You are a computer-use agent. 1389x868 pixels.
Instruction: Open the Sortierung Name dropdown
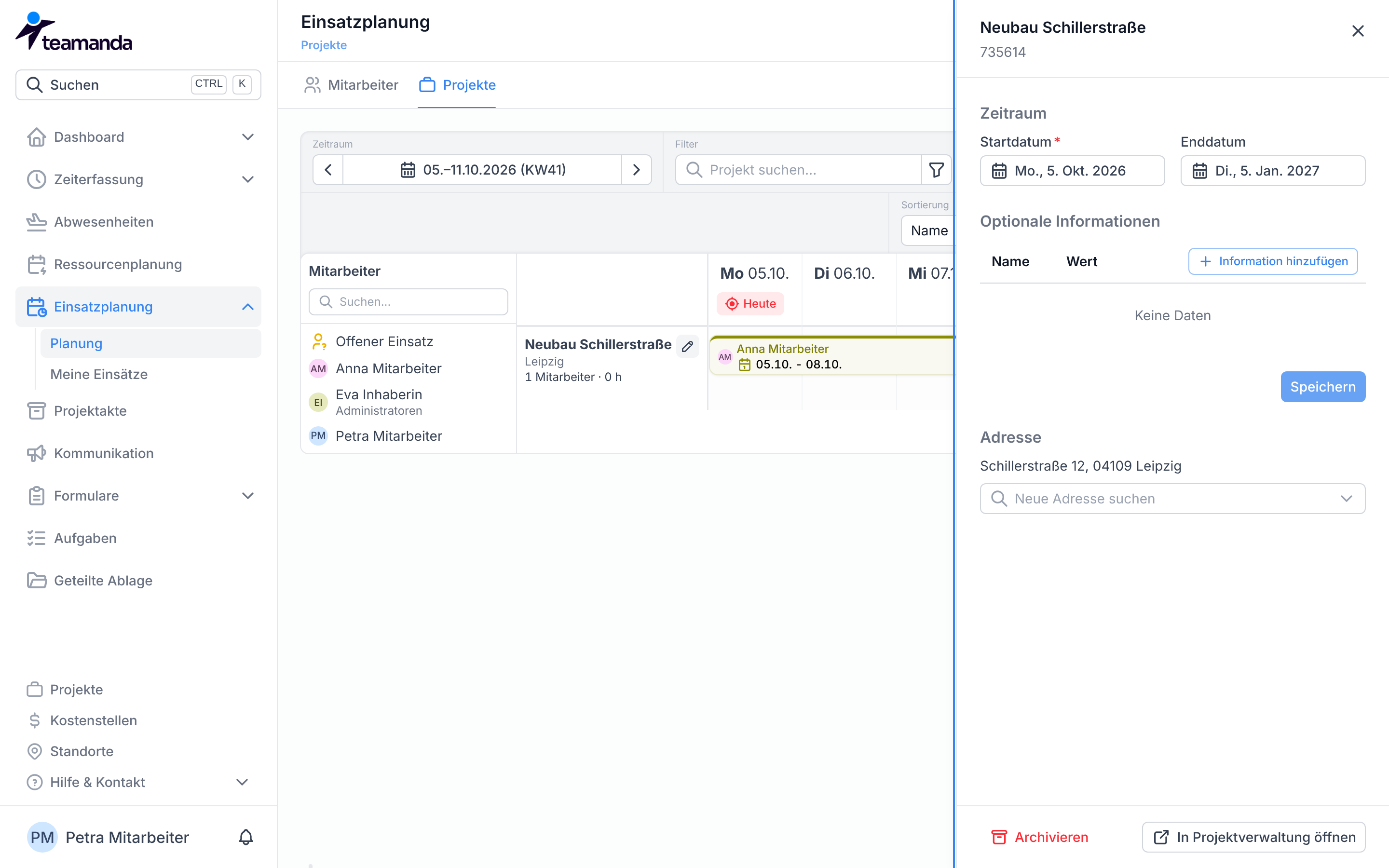[928, 231]
